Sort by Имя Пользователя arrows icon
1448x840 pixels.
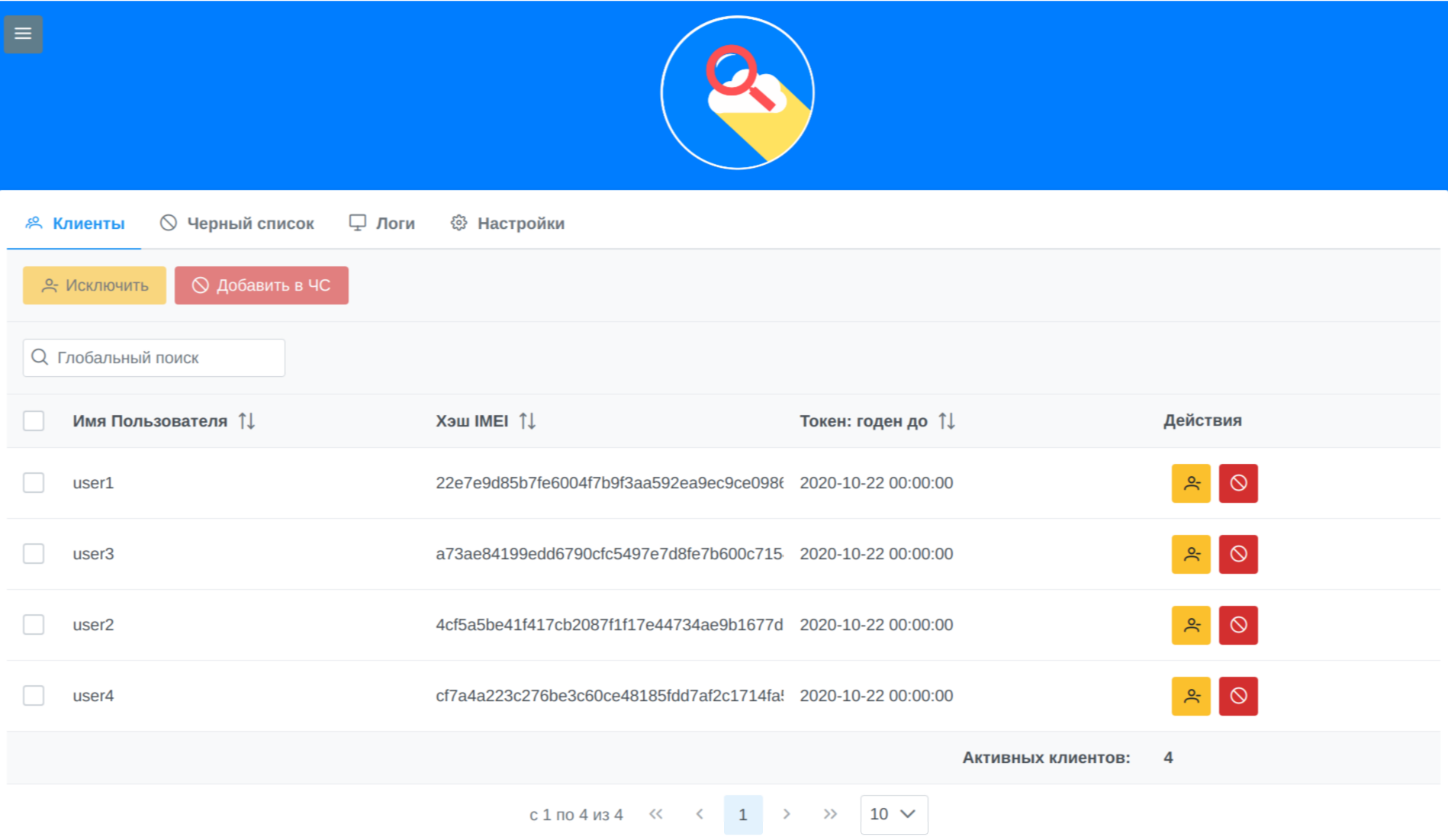pos(246,420)
